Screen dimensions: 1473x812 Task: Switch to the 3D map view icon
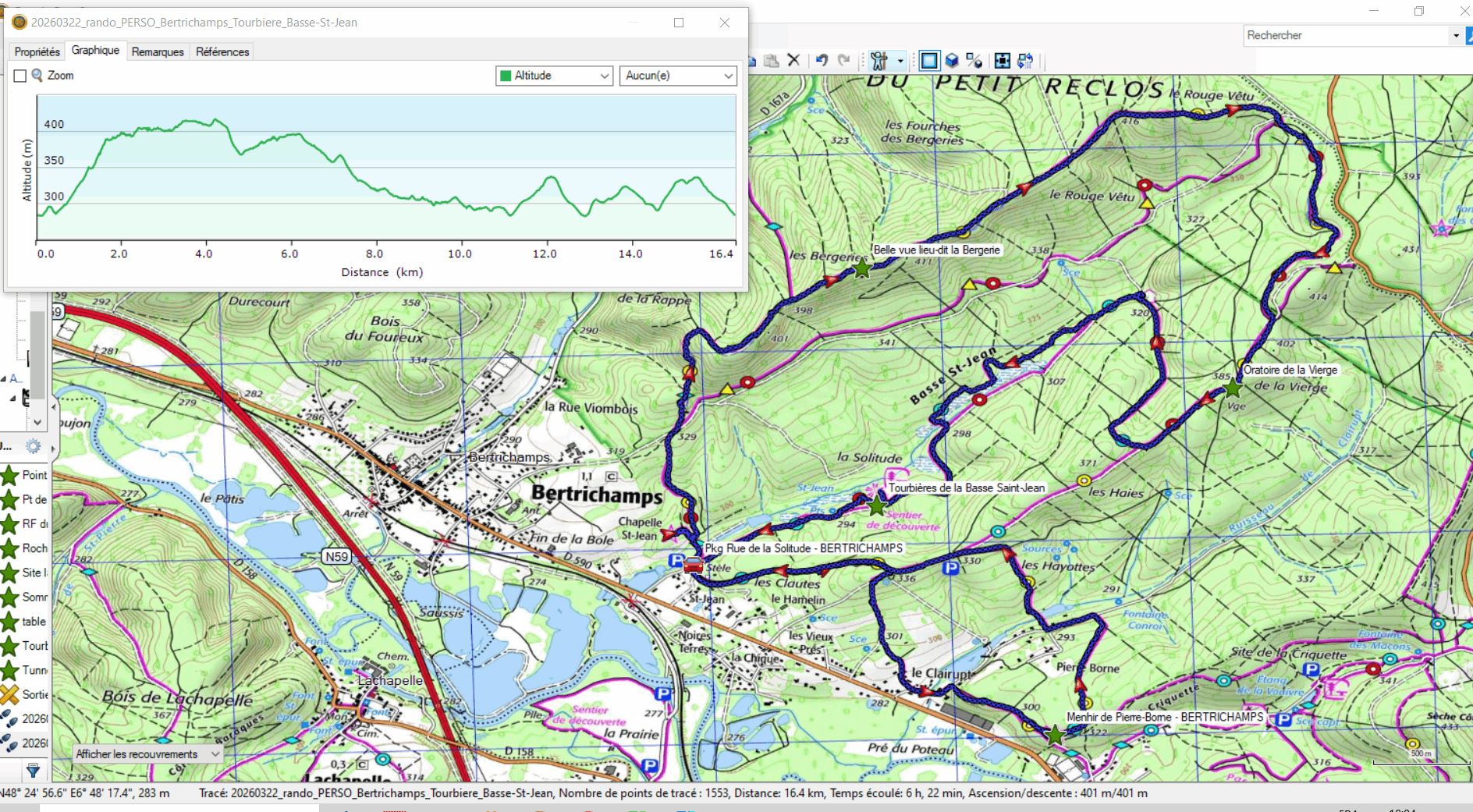click(952, 61)
